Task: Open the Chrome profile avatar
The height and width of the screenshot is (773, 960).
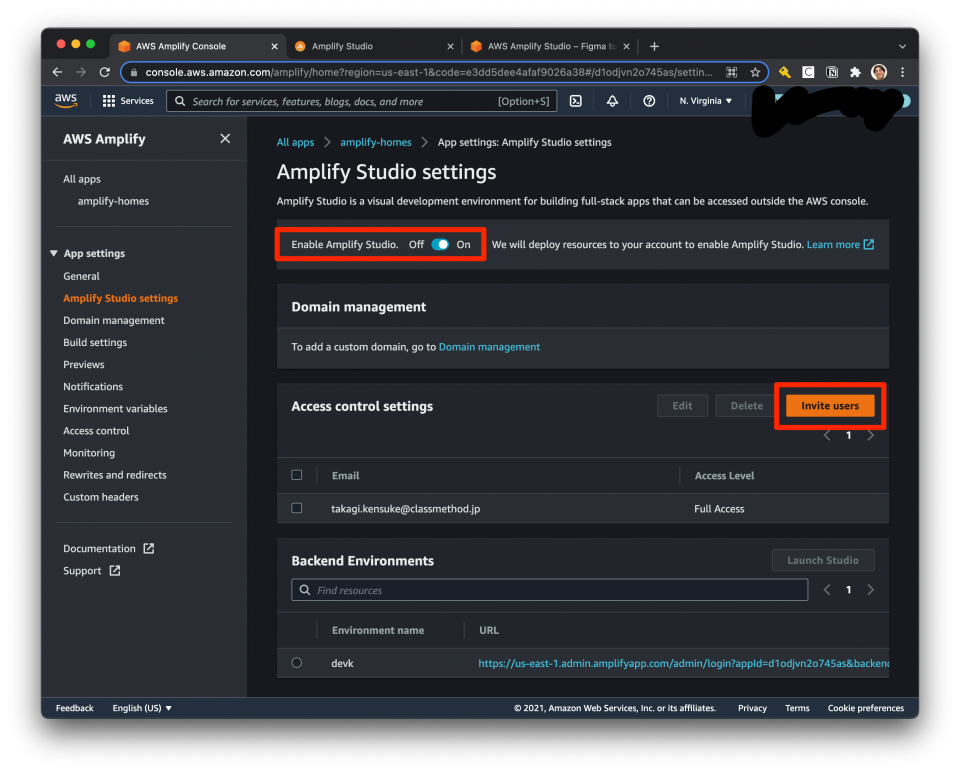Action: [x=879, y=72]
